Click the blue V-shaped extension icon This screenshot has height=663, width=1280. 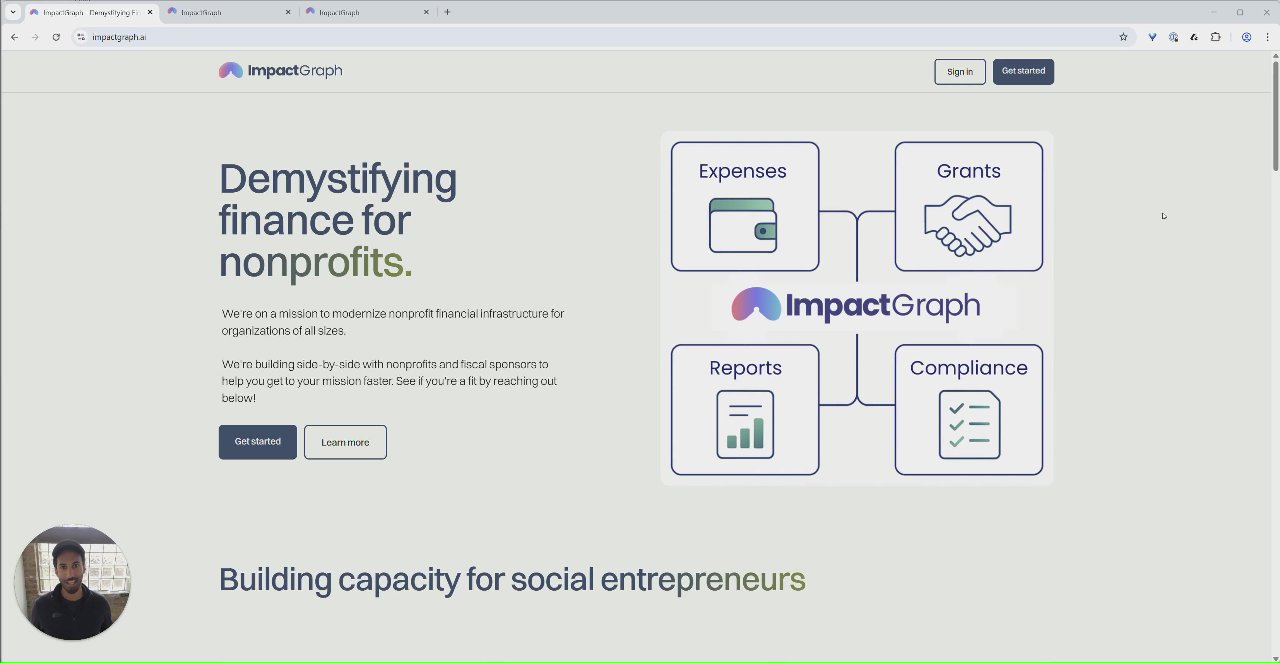coord(1152,37)
